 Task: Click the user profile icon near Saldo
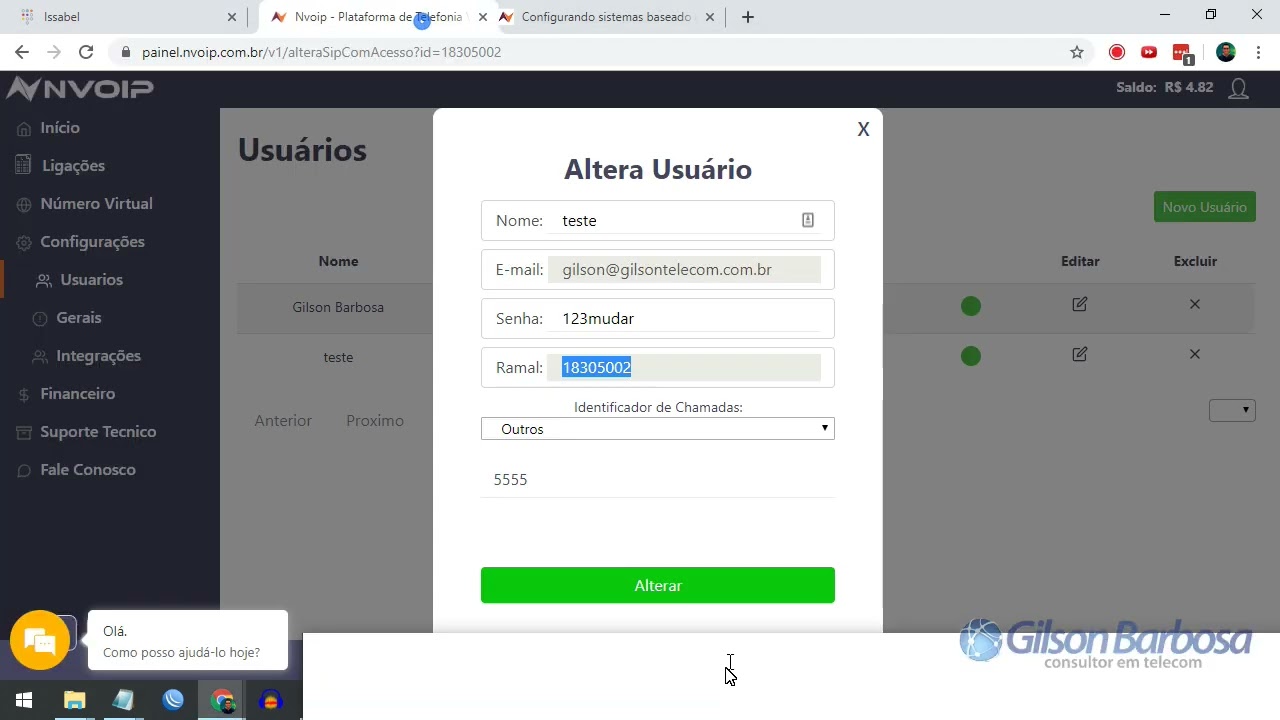1238,89
